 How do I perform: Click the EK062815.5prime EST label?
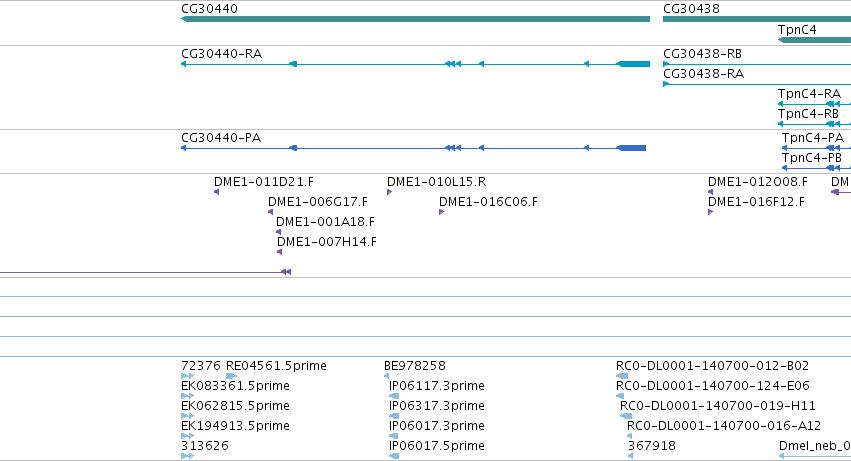click(236, 406)
